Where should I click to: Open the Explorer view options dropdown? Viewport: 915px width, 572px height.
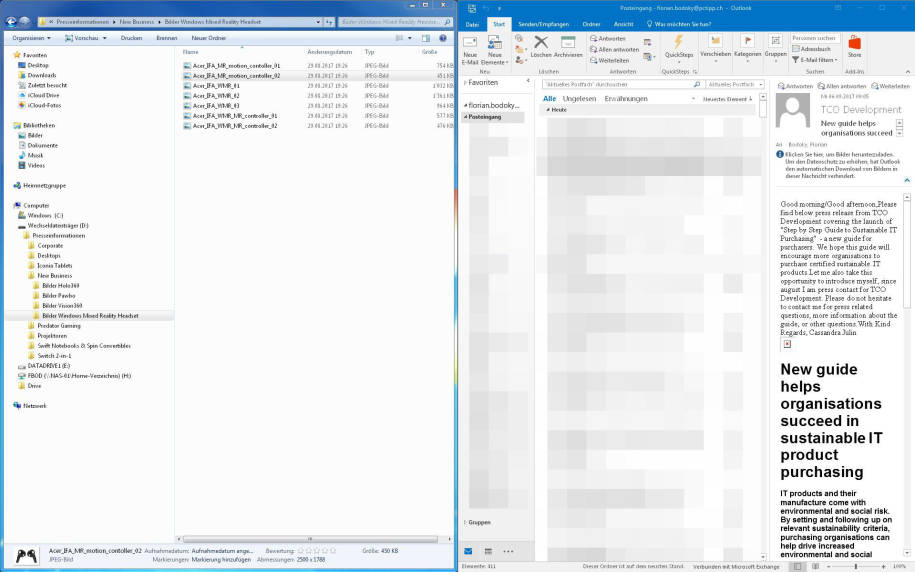click(x=410, y=38)
